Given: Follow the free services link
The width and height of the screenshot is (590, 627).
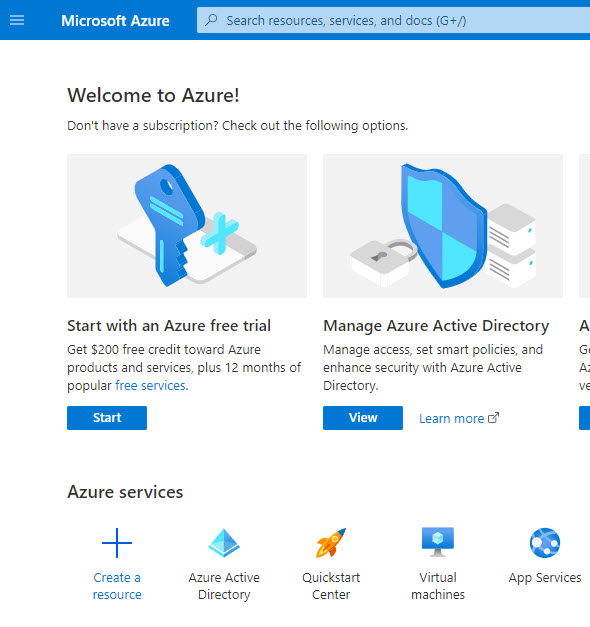Looking at the screenshot, I should 150,385.
